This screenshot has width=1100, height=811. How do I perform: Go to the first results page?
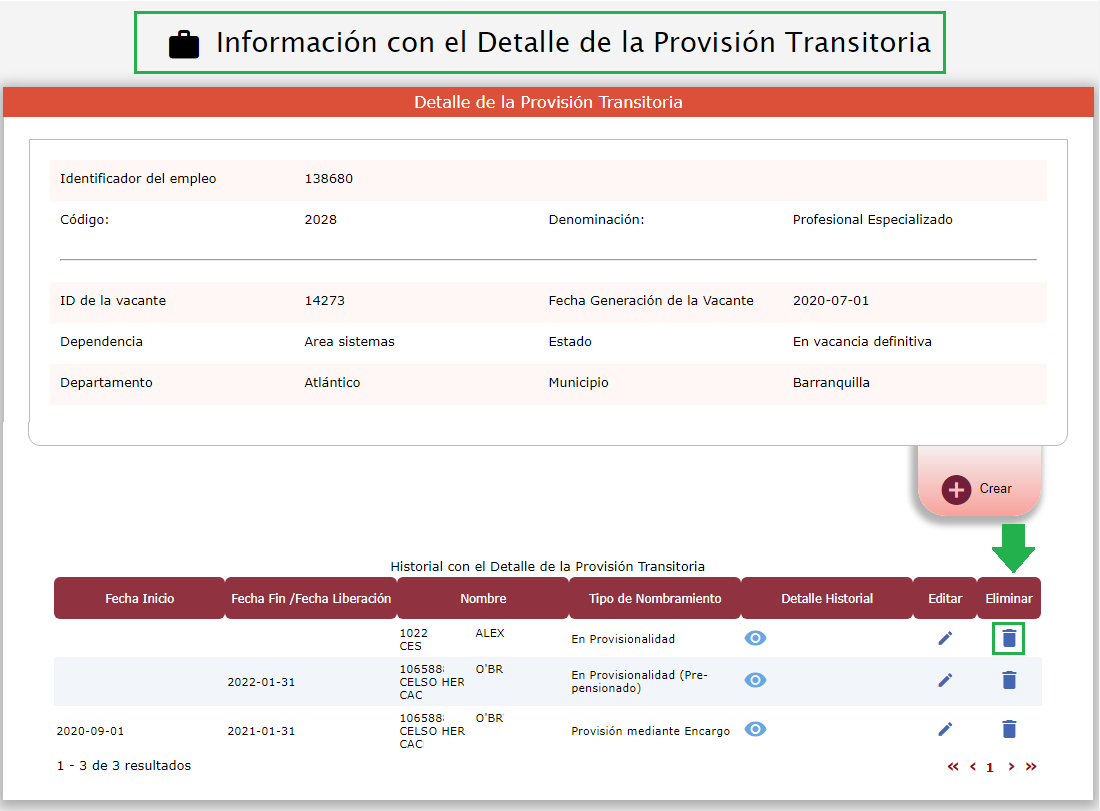(953, 767)
